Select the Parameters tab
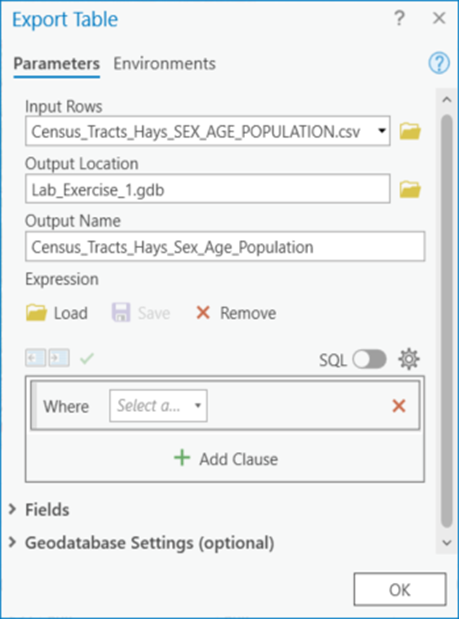Screen dimensions: 459x619 pos(56,64)
